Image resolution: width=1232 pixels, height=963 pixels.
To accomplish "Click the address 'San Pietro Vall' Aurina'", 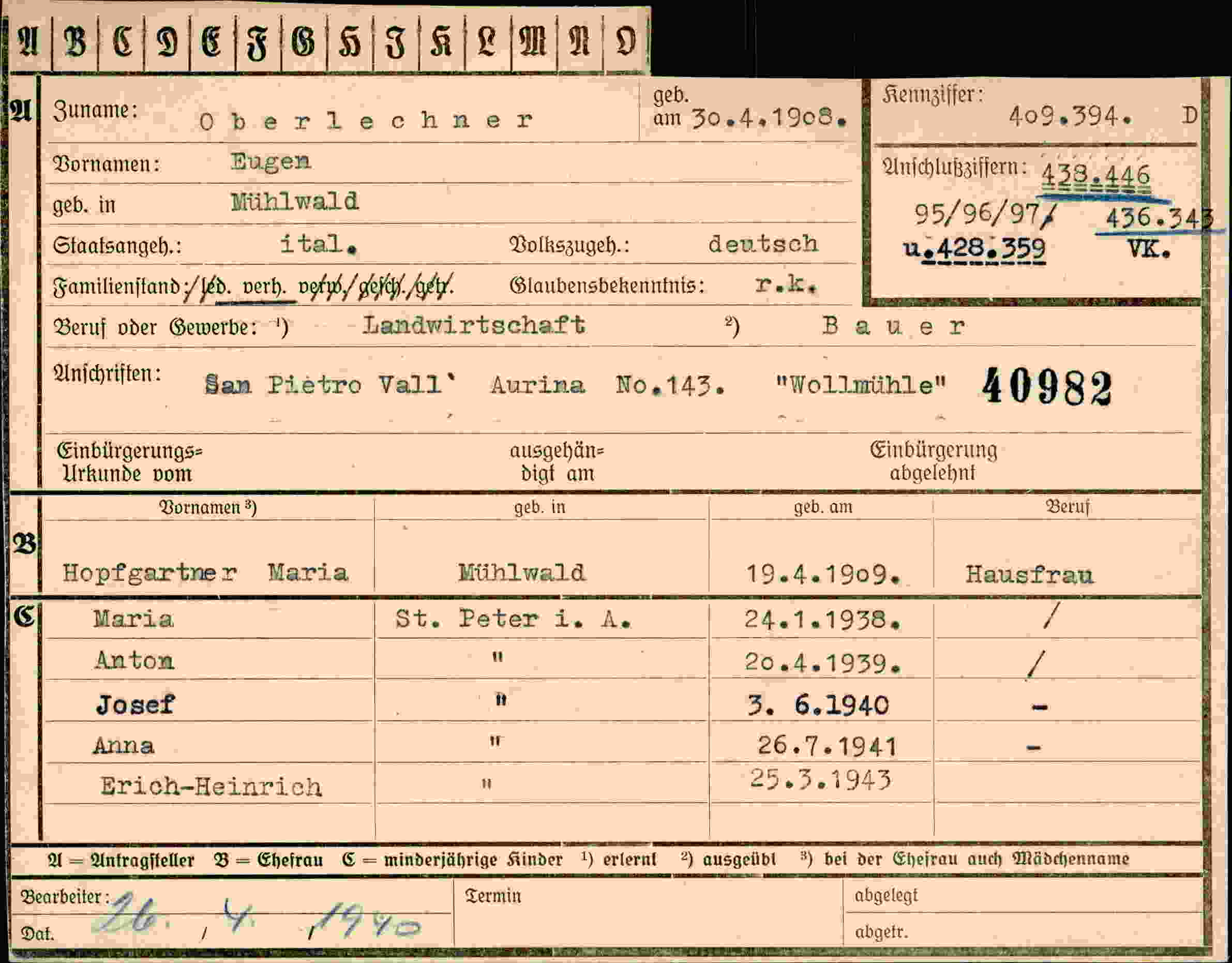I will 395,385.
